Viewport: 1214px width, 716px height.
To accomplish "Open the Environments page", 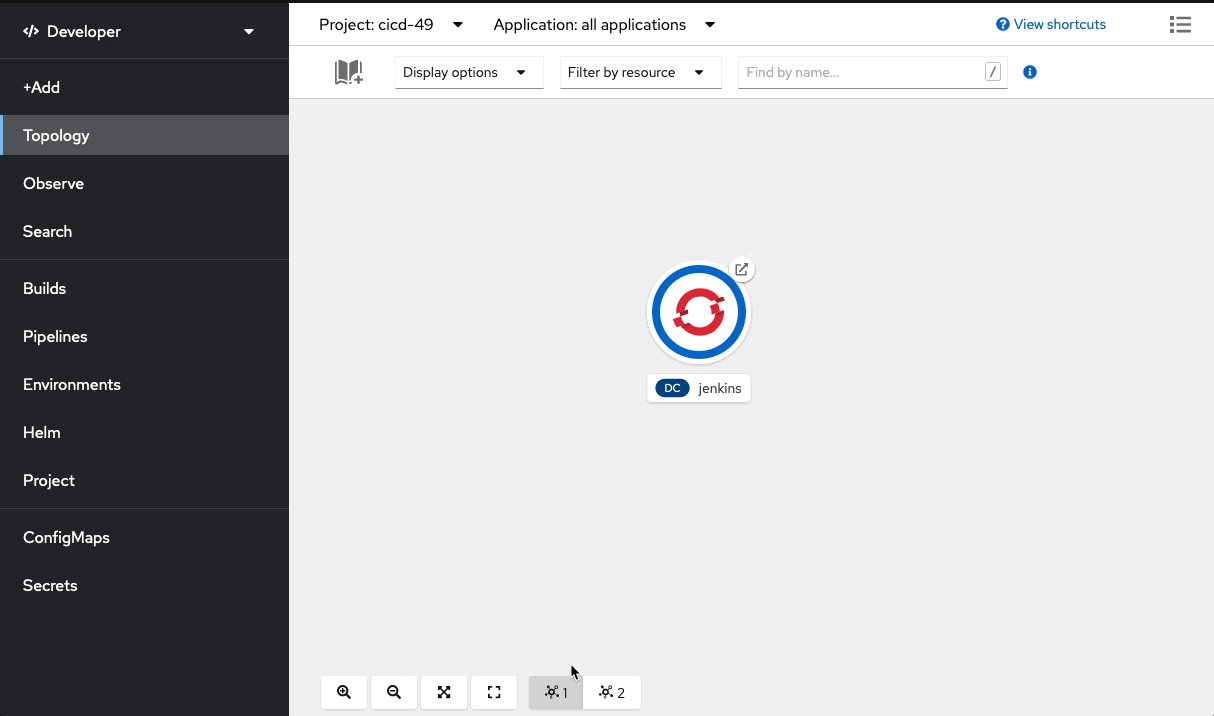I will 144,384.
